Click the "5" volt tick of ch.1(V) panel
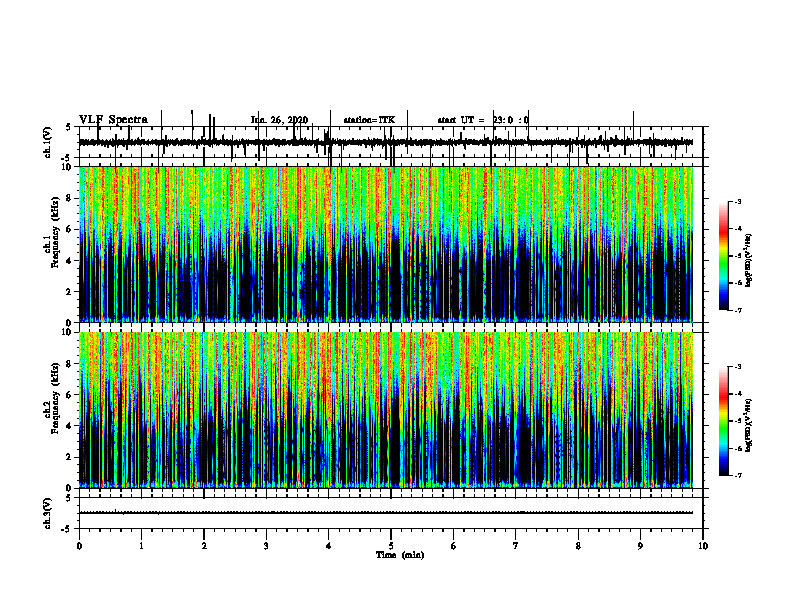The image size is (792, 612). coord(69,128)
